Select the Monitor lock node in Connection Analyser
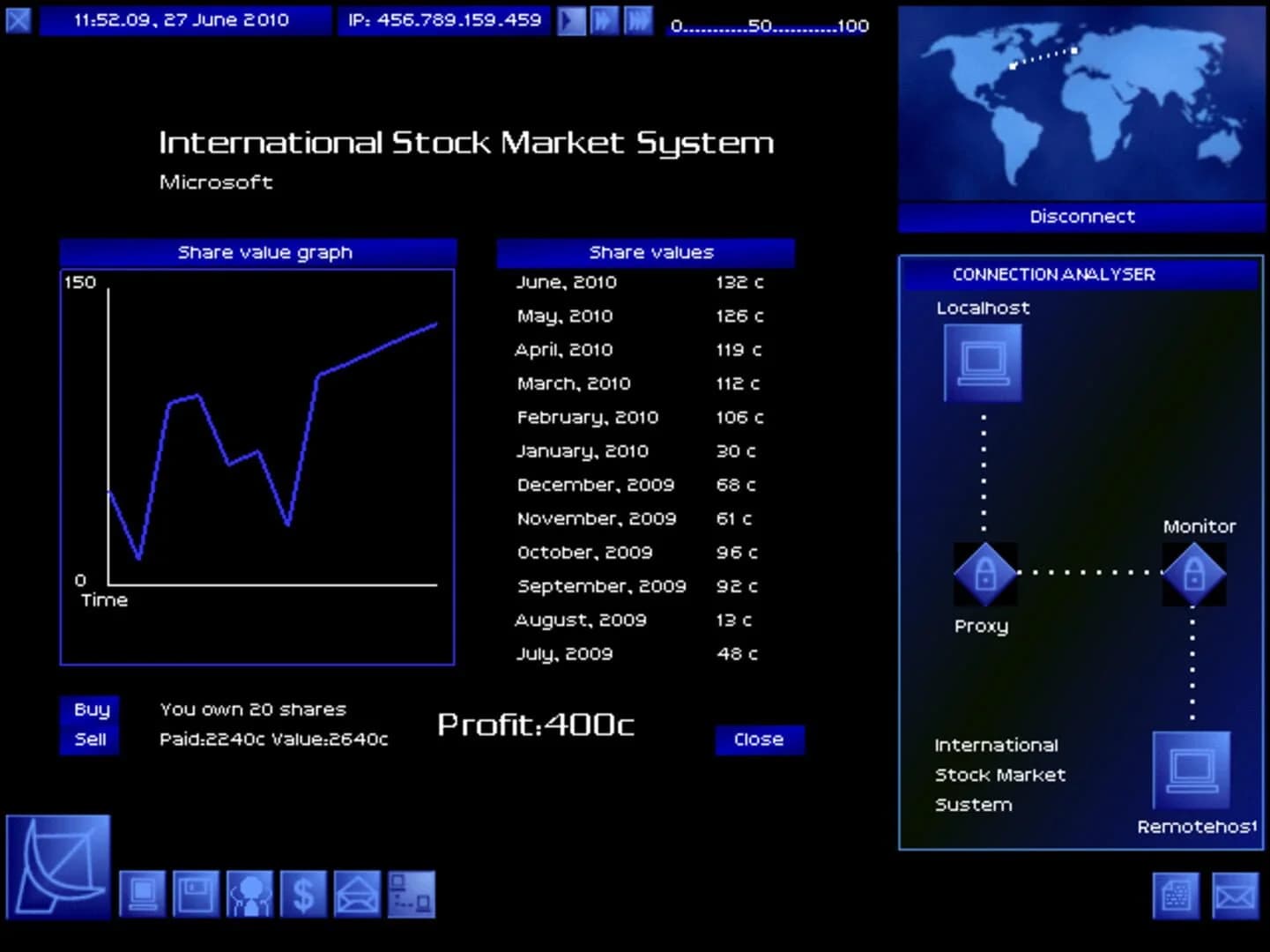 coord(1194,573)
